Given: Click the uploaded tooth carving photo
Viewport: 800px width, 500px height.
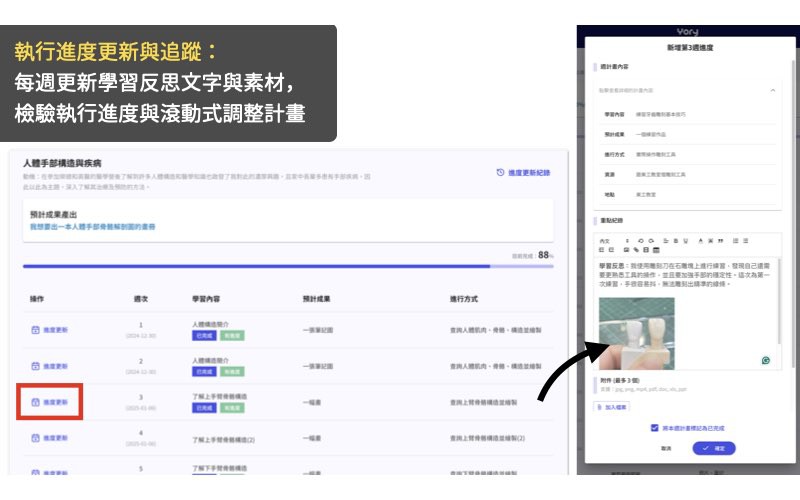Looking at the screenshot, I should coord(636,331).
